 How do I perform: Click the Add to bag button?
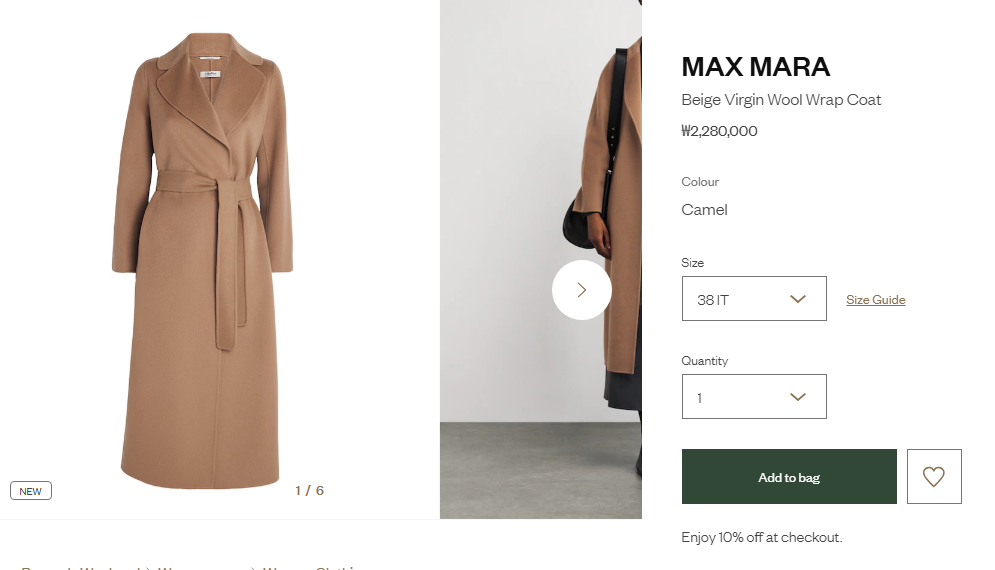pos(789,477)
